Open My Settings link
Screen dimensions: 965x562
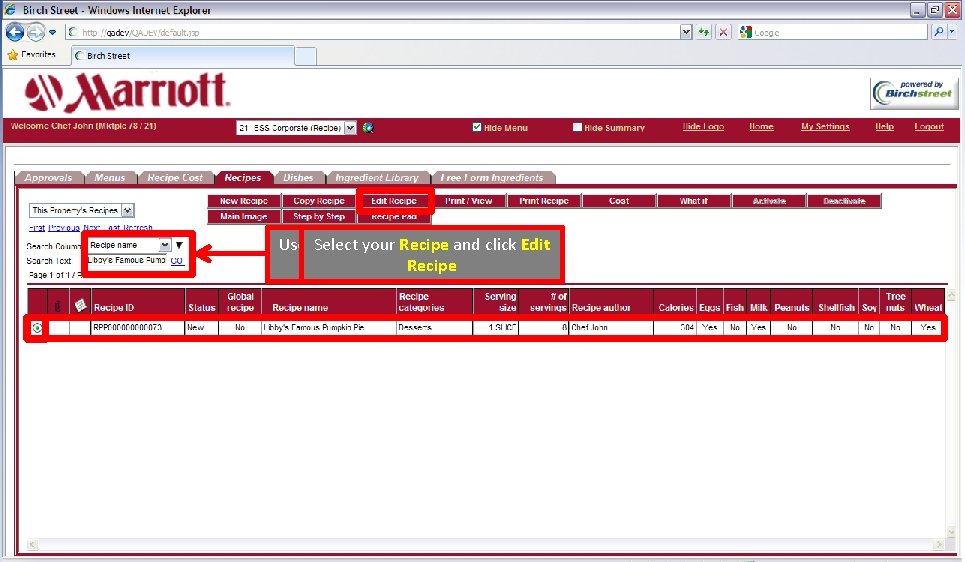pos(825,126)
